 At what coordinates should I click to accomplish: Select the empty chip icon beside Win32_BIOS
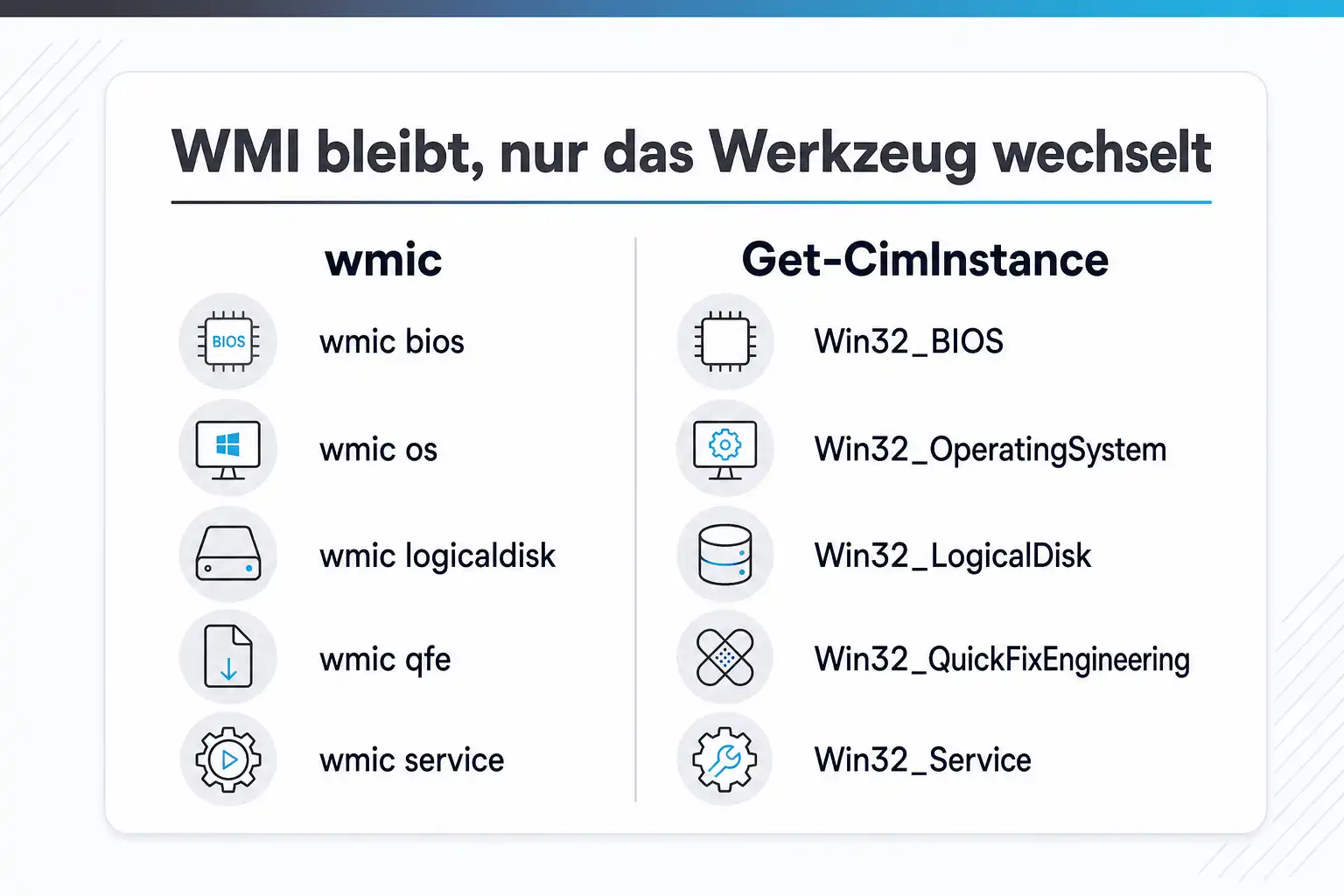725,341
